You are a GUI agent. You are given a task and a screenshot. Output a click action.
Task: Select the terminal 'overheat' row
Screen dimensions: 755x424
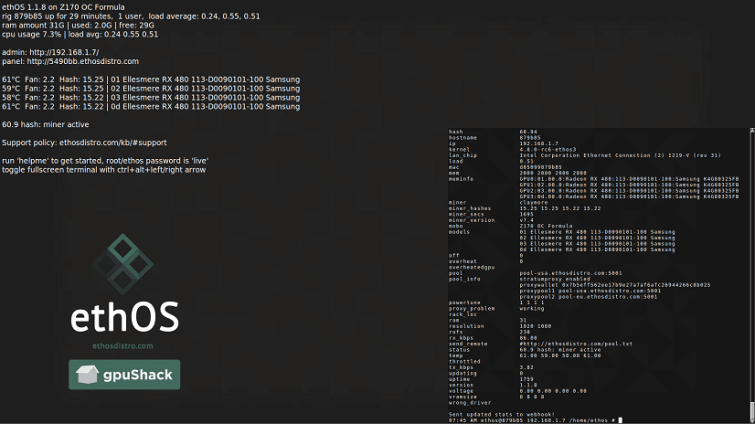[486, 261]
